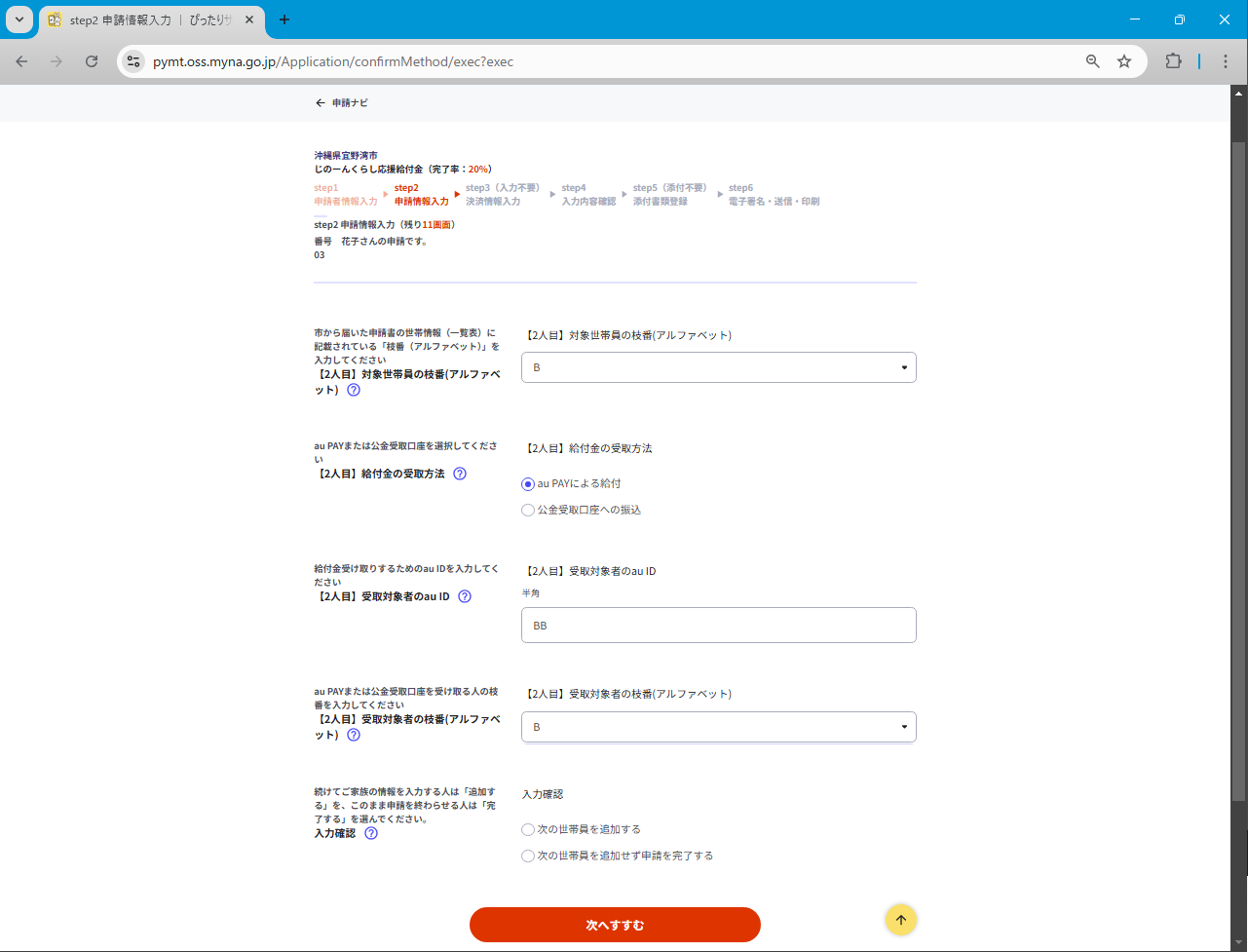Open the 受取対象者の枝番 dropdown
The height and width of the screenshot is (952, 1248).
coord(718,727)
